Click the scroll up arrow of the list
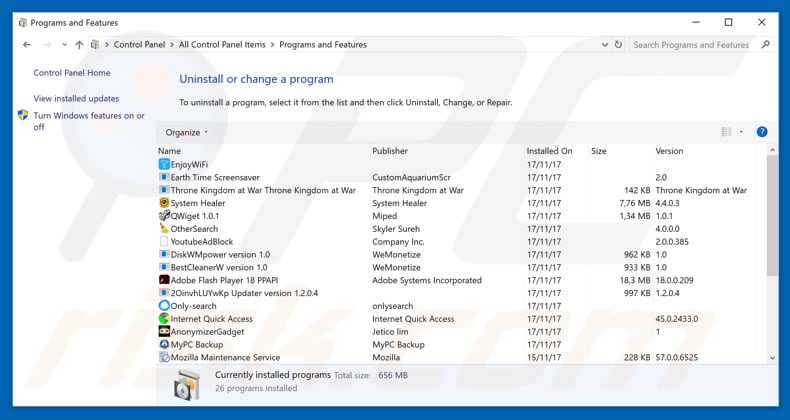Screen dimensions: 790x420 tap(772, 150)
